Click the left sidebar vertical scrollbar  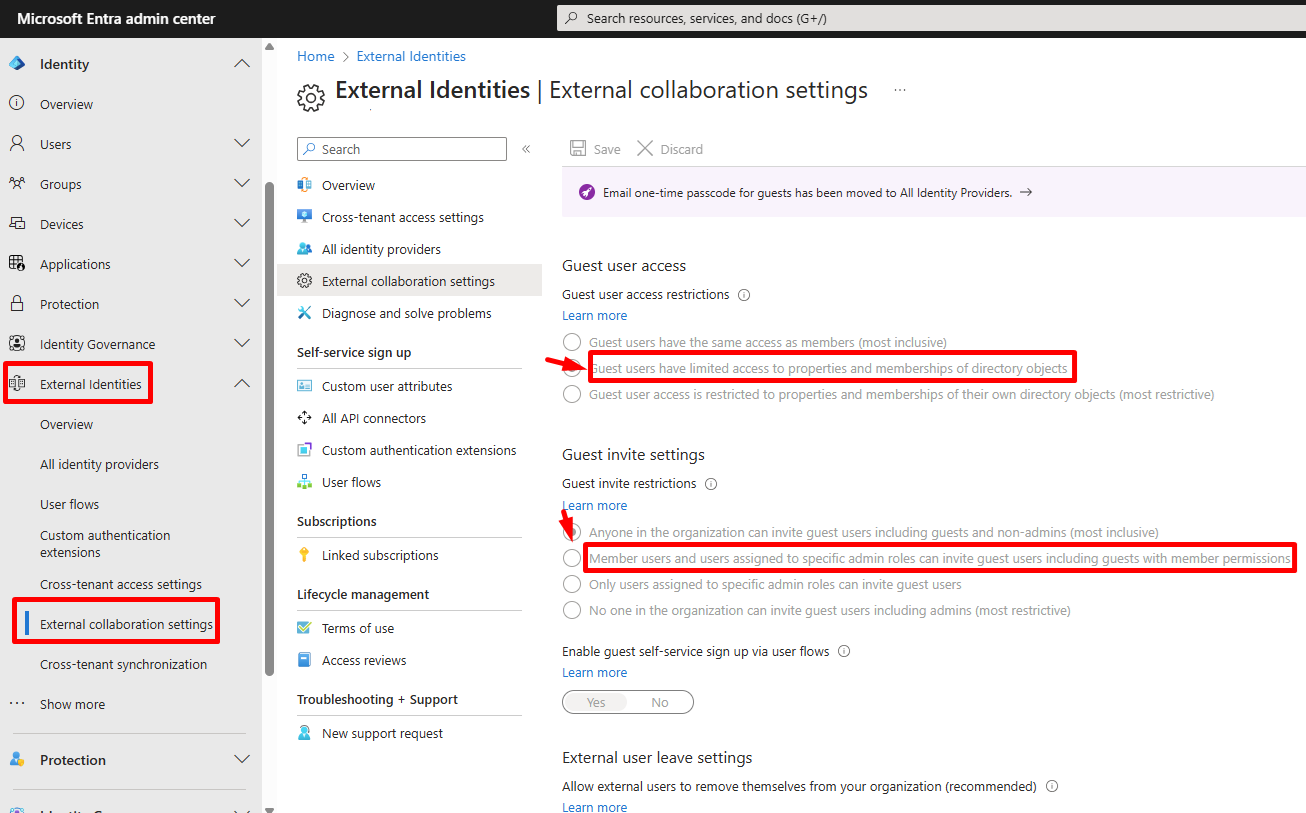pyautogui.click(x=269, y=430)
